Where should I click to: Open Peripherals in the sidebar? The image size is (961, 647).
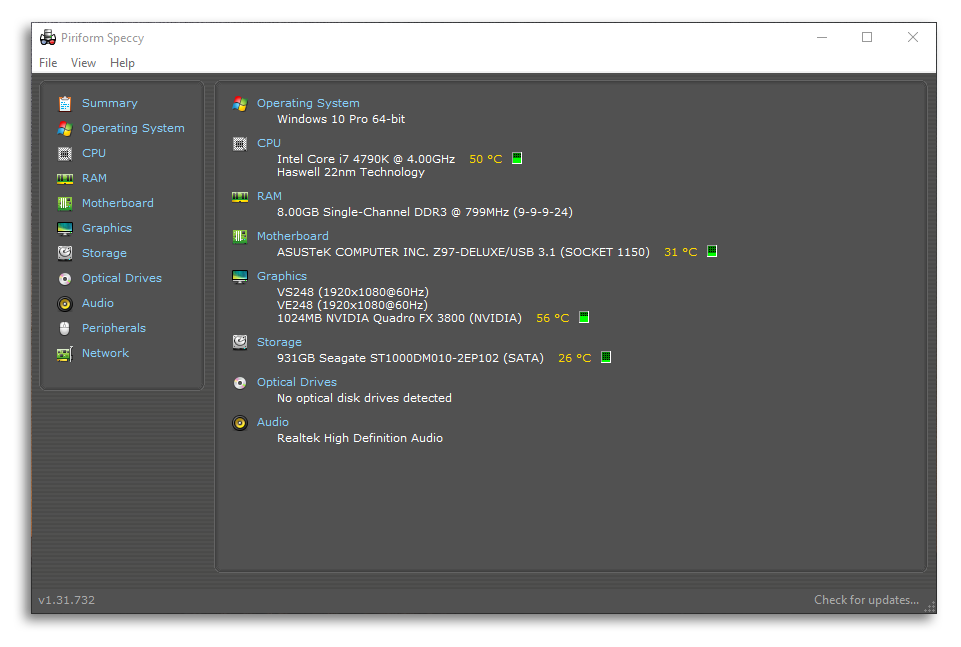click(x=114, y=328)
